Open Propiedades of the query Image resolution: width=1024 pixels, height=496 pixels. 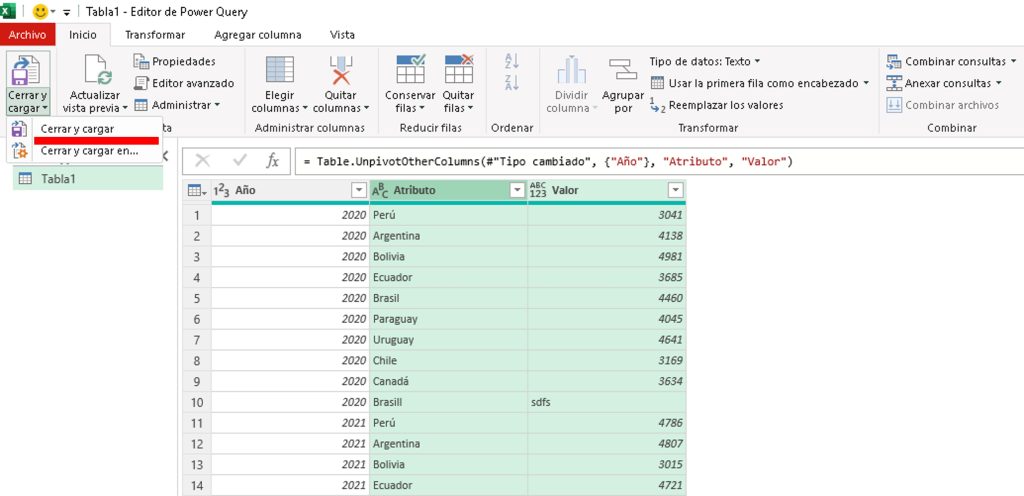click(x=174, y=61)
